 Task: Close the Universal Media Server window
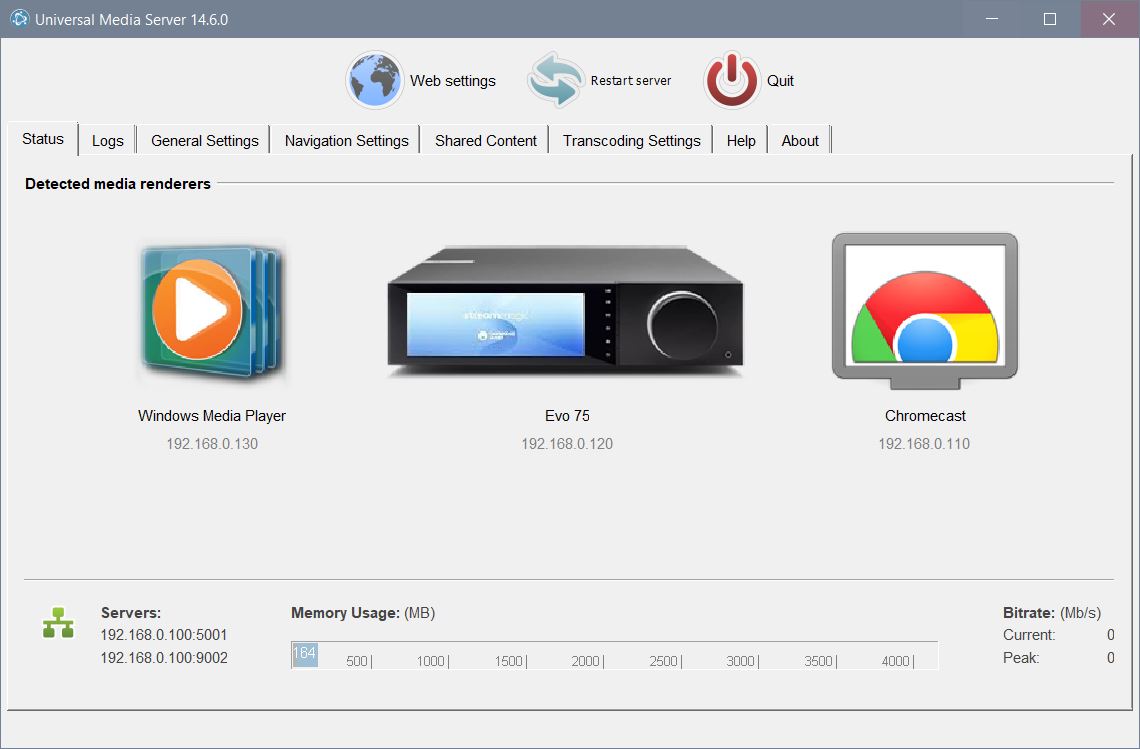point(1109,19)
